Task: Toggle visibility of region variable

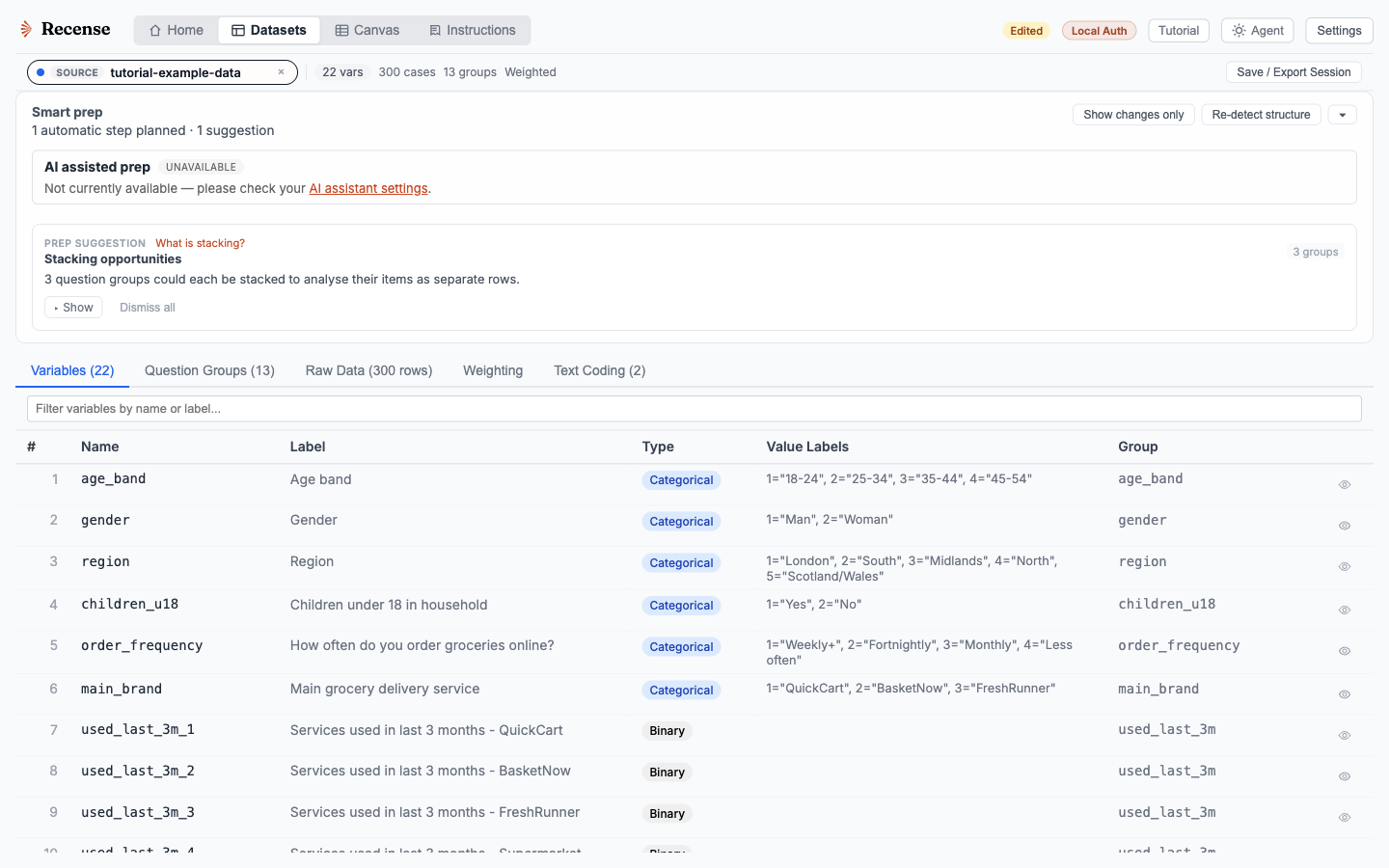Action: pos(1344,567)
